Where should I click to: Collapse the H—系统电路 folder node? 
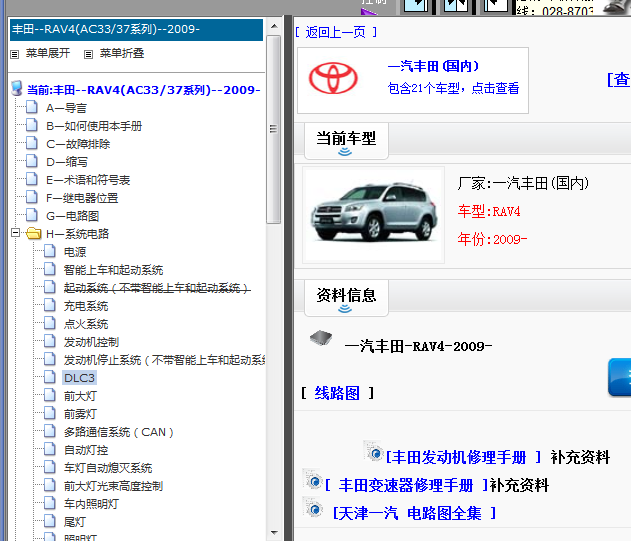click(x=15, y=233)
